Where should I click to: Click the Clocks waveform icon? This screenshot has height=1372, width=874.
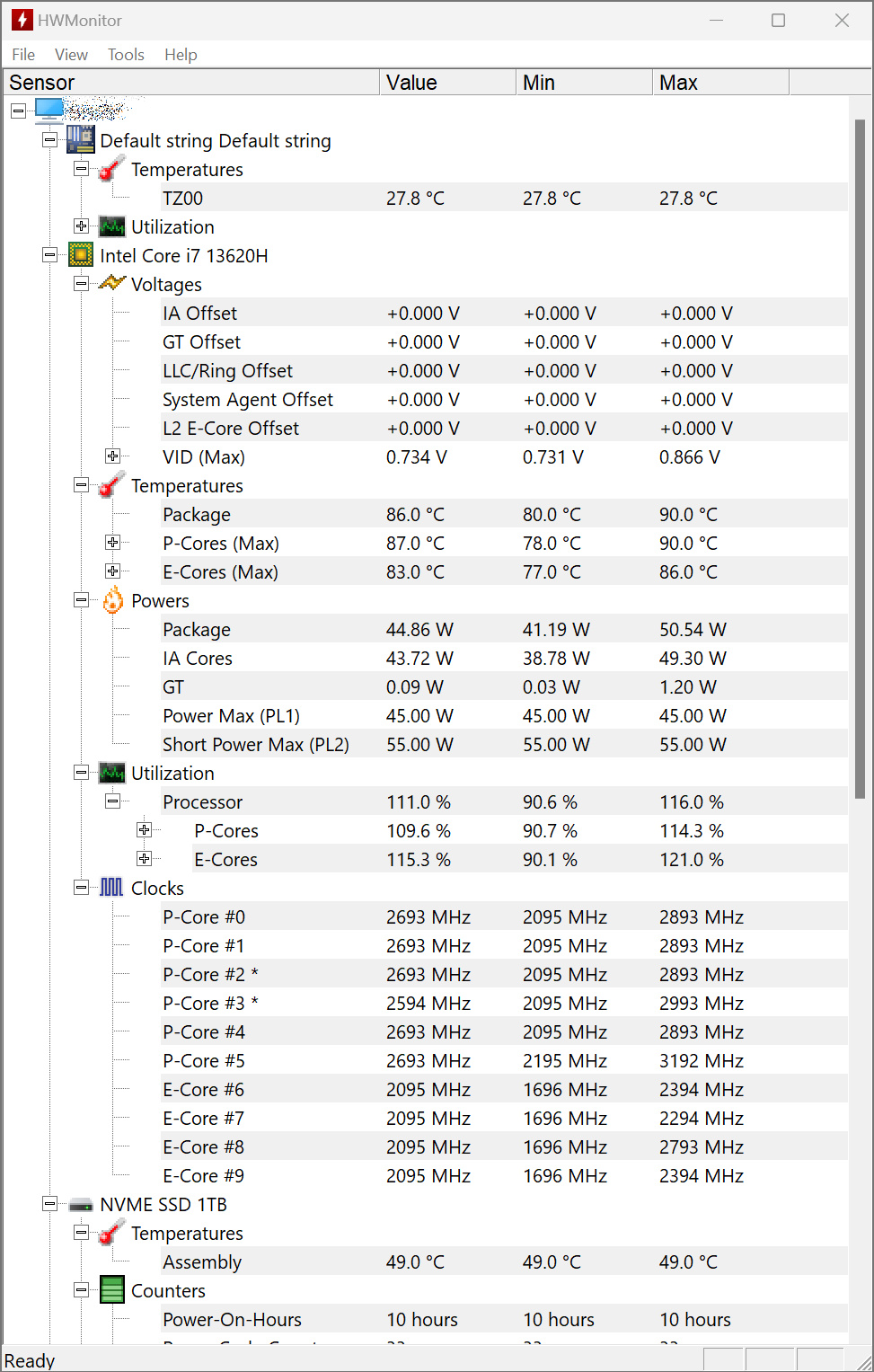pos(111,888)
